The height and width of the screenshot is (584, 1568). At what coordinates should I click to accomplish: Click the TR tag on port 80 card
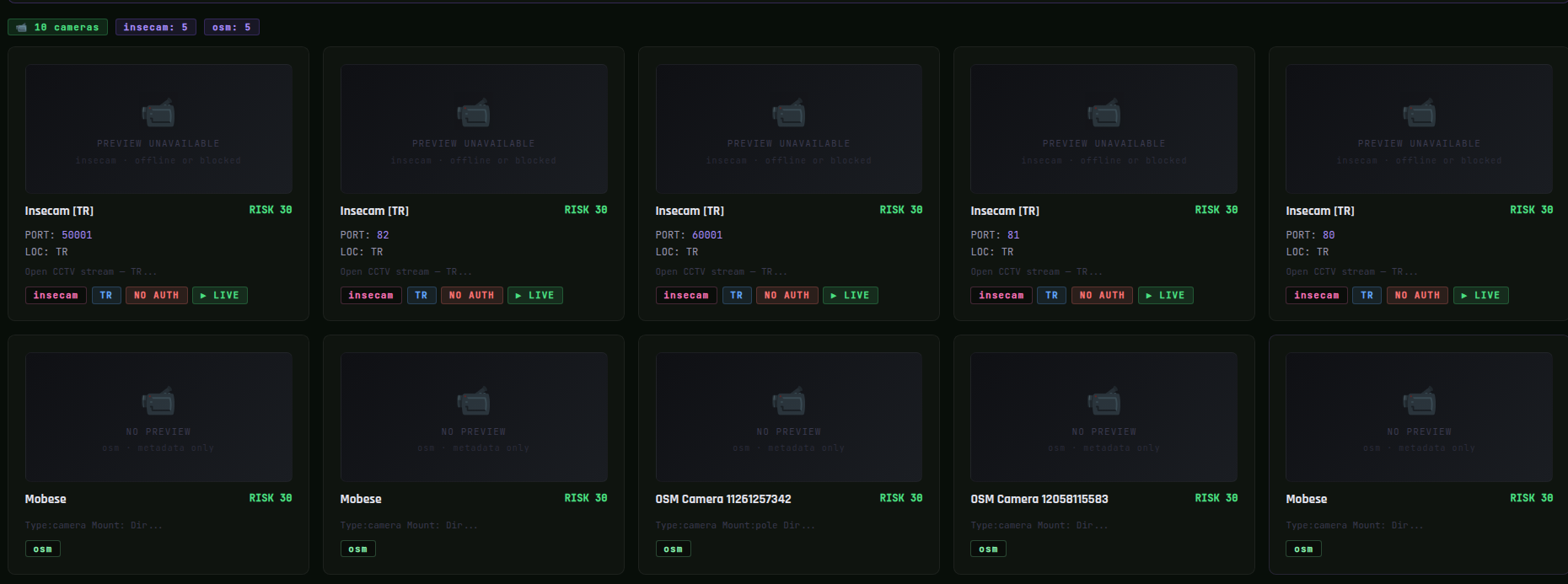[1367, 295]
